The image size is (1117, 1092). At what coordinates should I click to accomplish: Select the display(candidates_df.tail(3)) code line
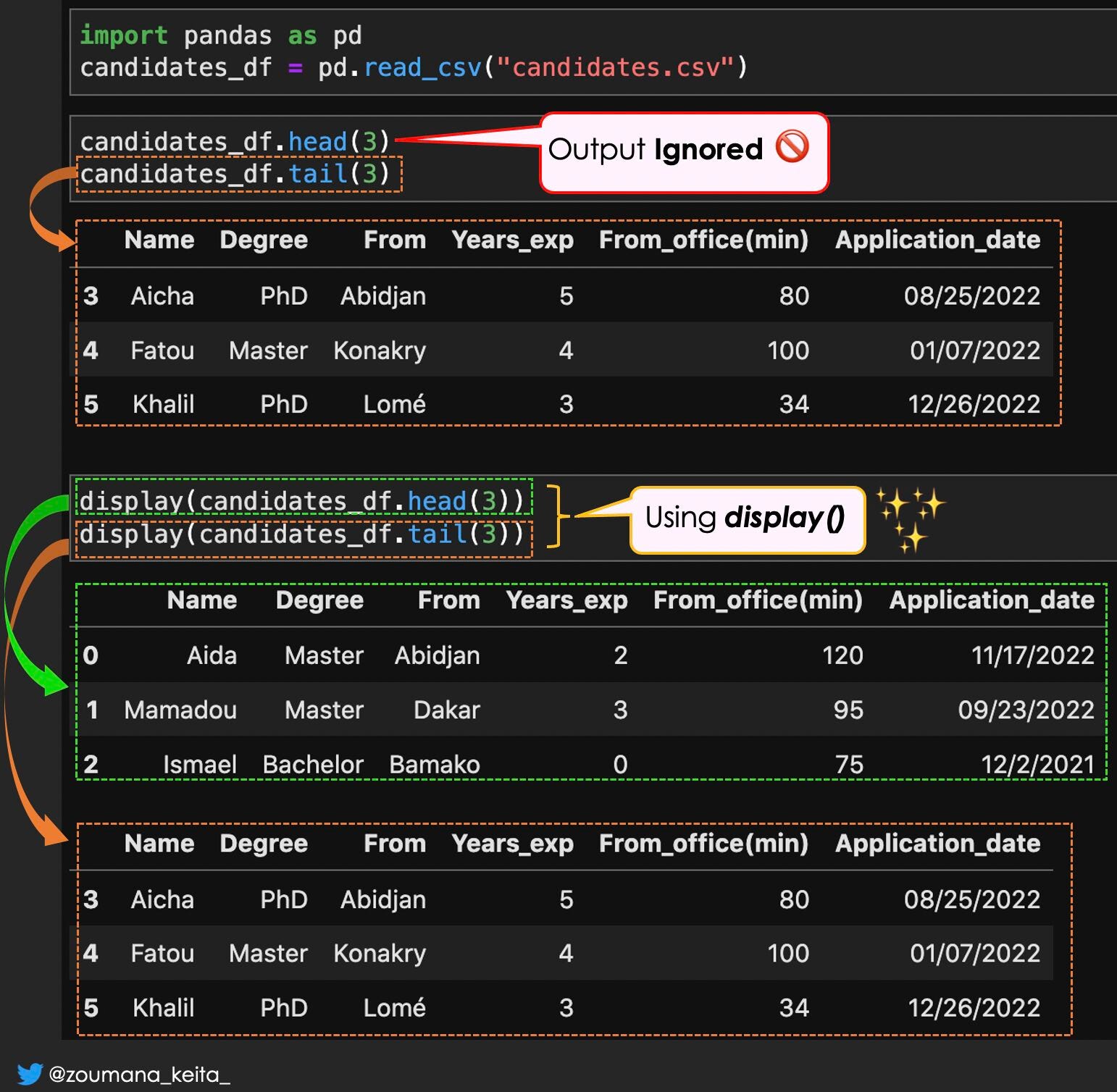302,534
